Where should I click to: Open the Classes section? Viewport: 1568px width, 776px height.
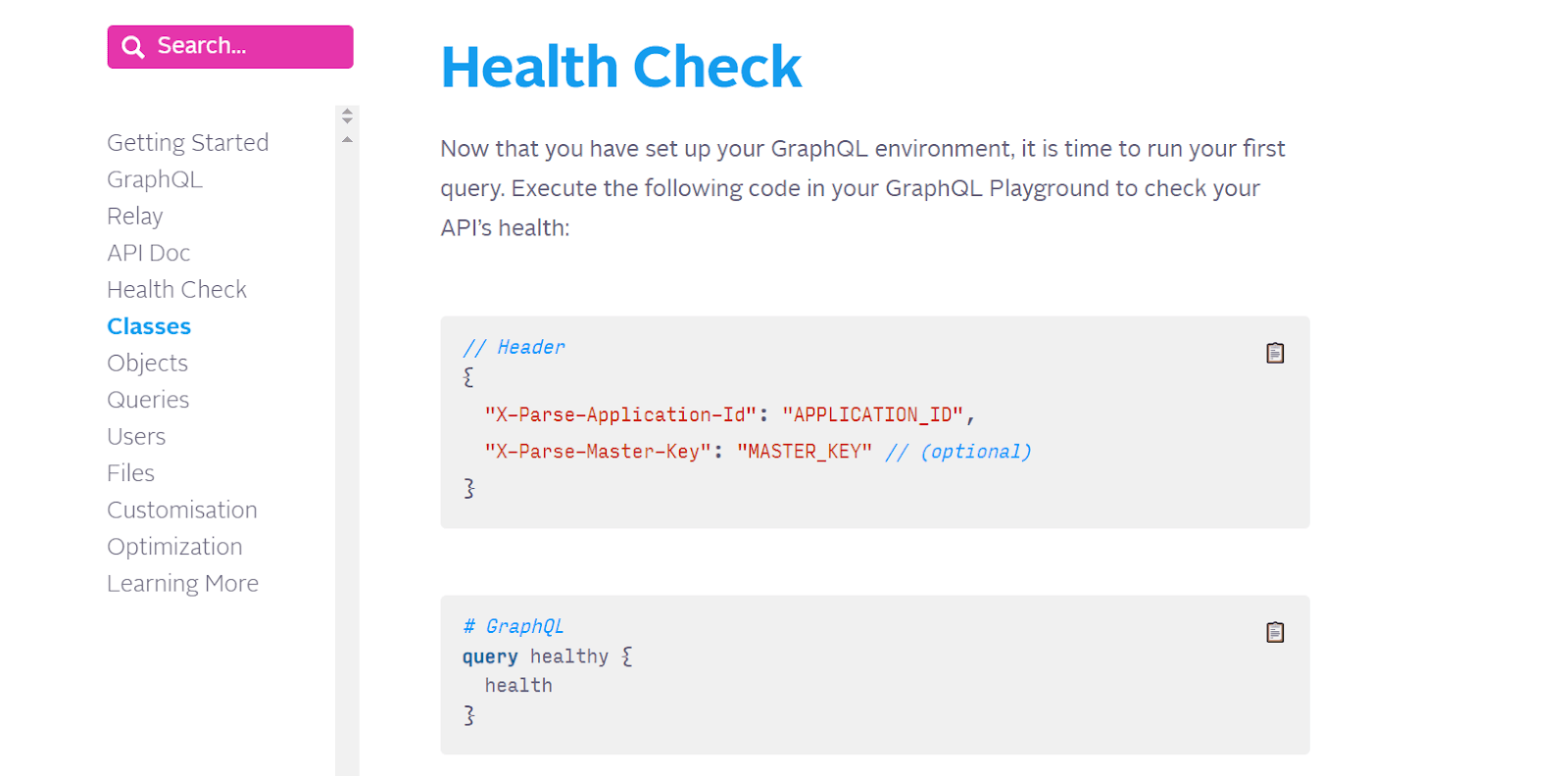click(148, 325)
